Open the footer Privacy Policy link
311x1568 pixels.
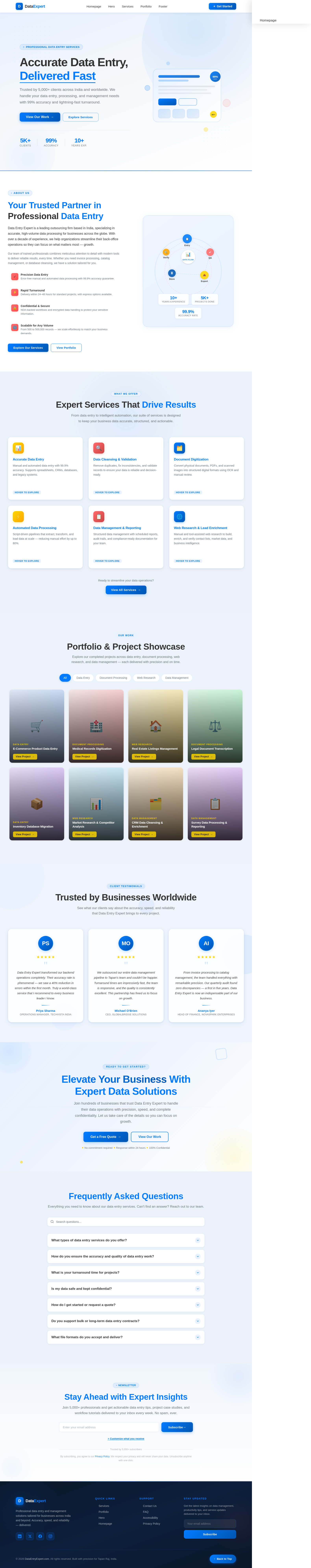[x=152, y=1523]
